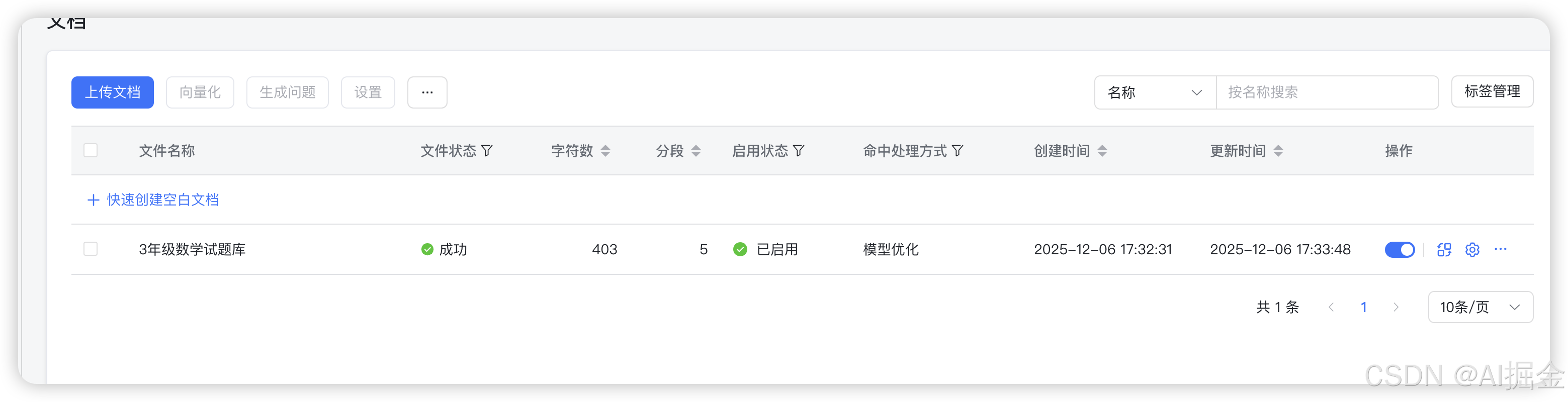Click the ellipsis more-actions icon in the row

tap(1501, 249)
